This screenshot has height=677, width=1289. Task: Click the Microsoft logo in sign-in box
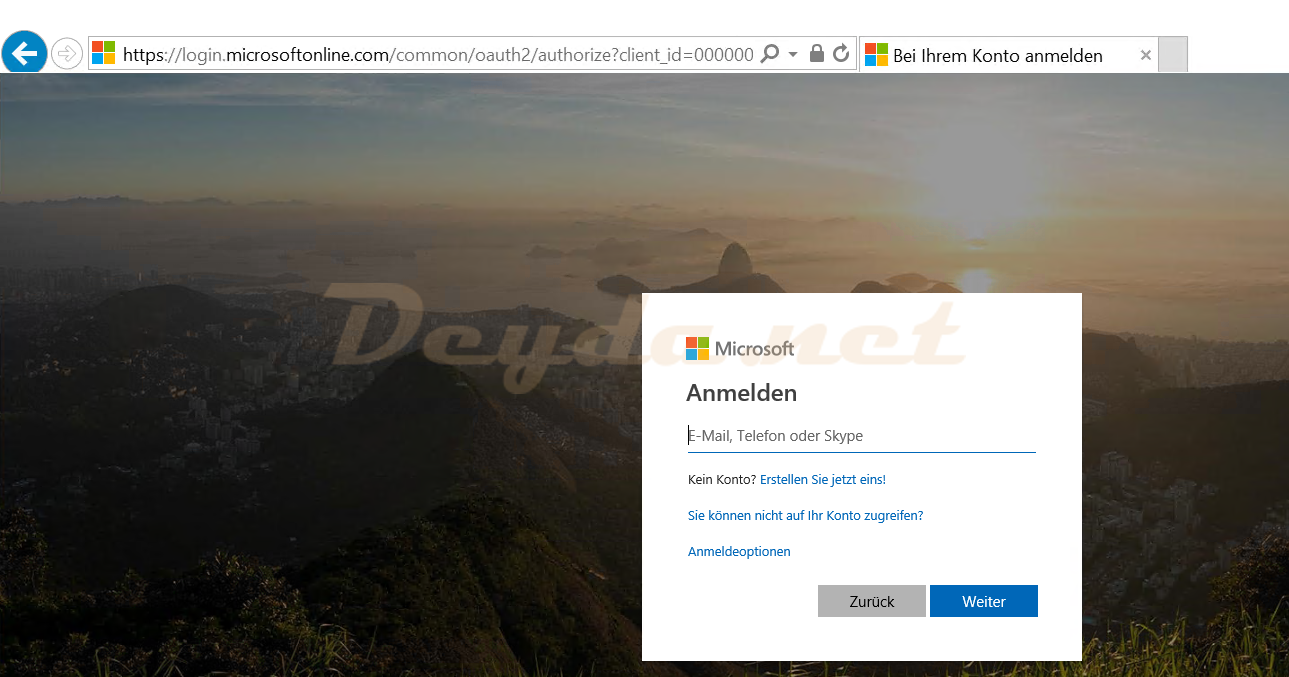740,348
